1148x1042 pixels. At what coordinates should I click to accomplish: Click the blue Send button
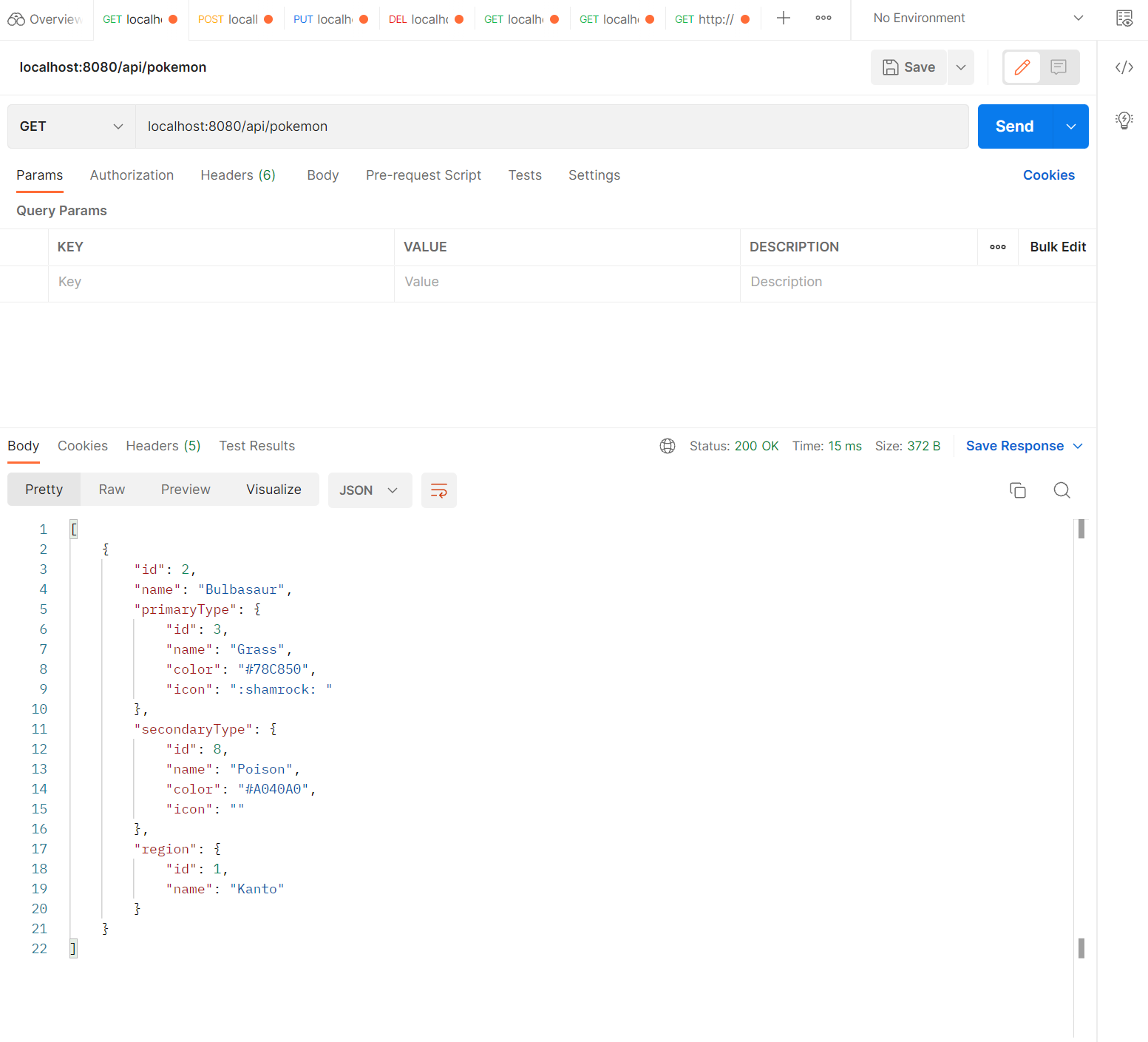click(1015, 126)
